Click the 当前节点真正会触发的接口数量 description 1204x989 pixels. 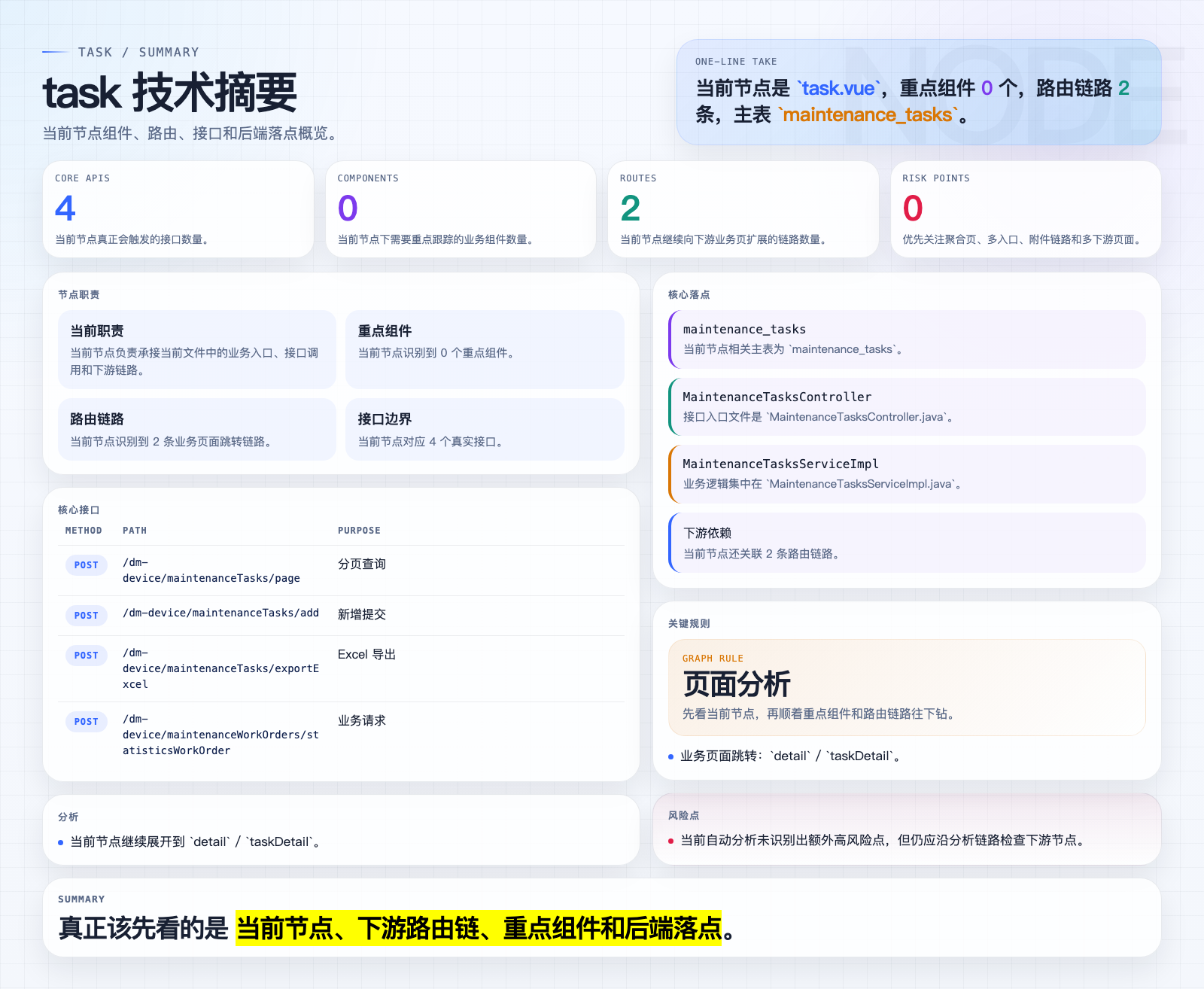[134, 239]
